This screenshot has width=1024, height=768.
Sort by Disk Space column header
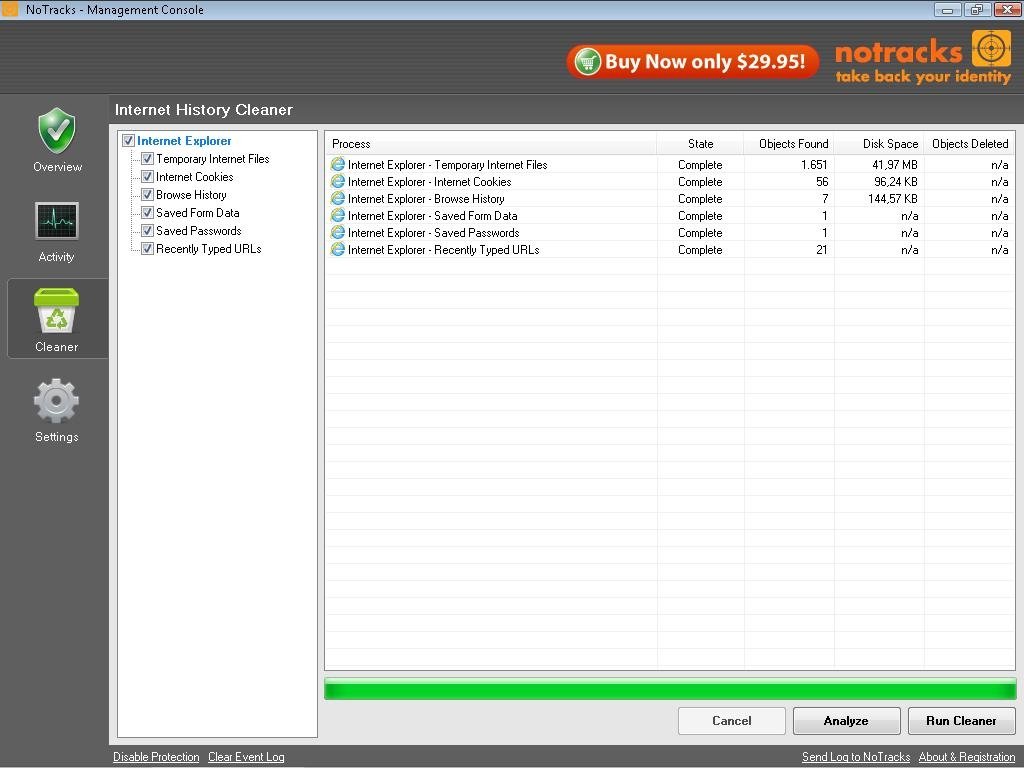tap(879, 144)
